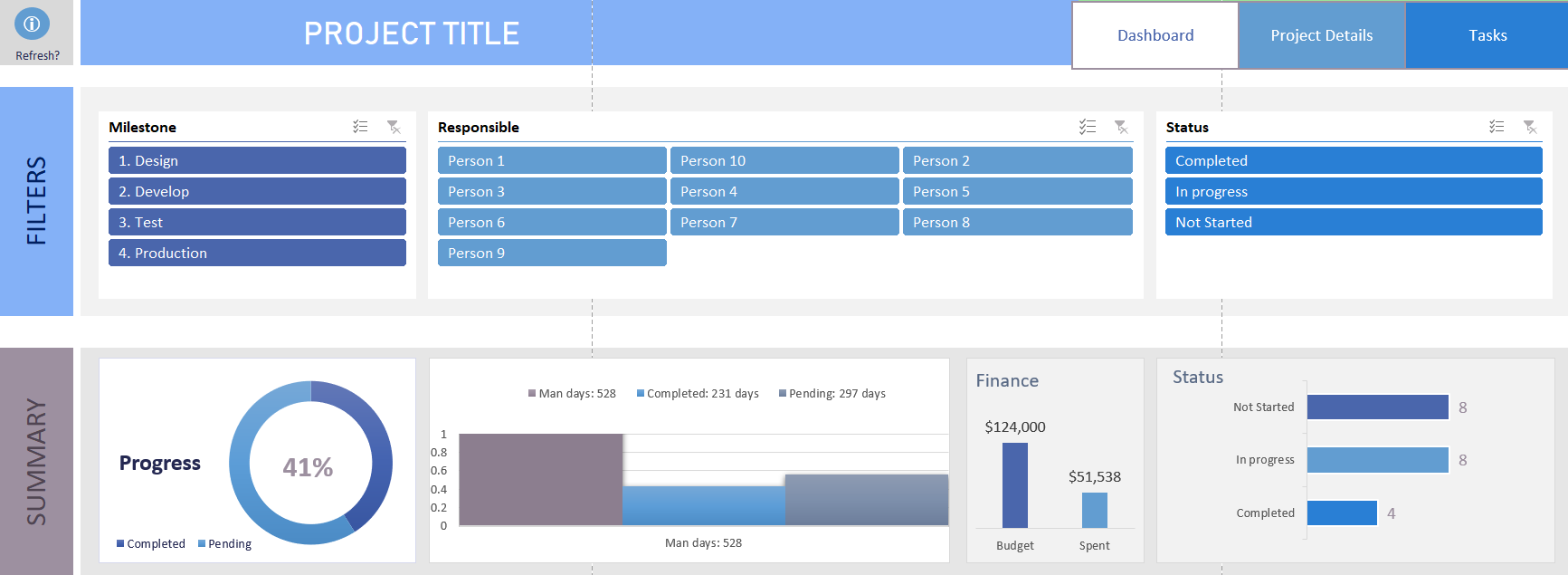Click the Finance chart title
This screenshot has height=575, width=1568.
click(x=1007, y=381)
